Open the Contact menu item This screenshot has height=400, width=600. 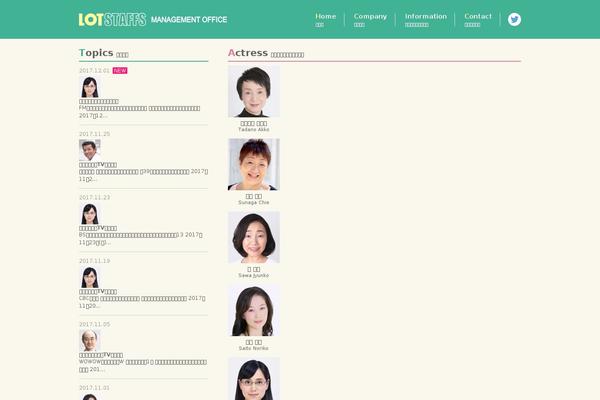[478, 20]
